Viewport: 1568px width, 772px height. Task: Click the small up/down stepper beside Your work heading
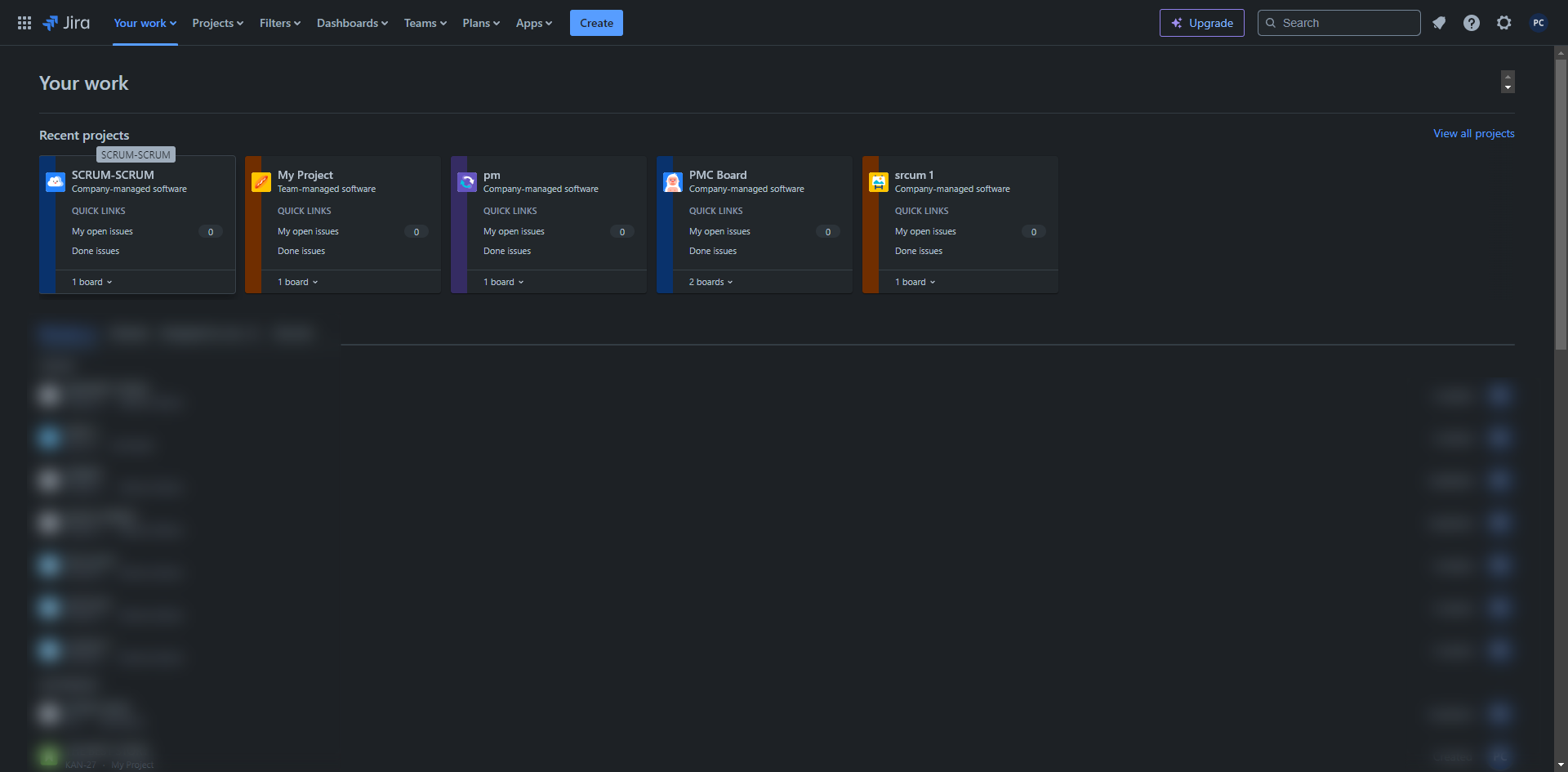coord(1508,82)
